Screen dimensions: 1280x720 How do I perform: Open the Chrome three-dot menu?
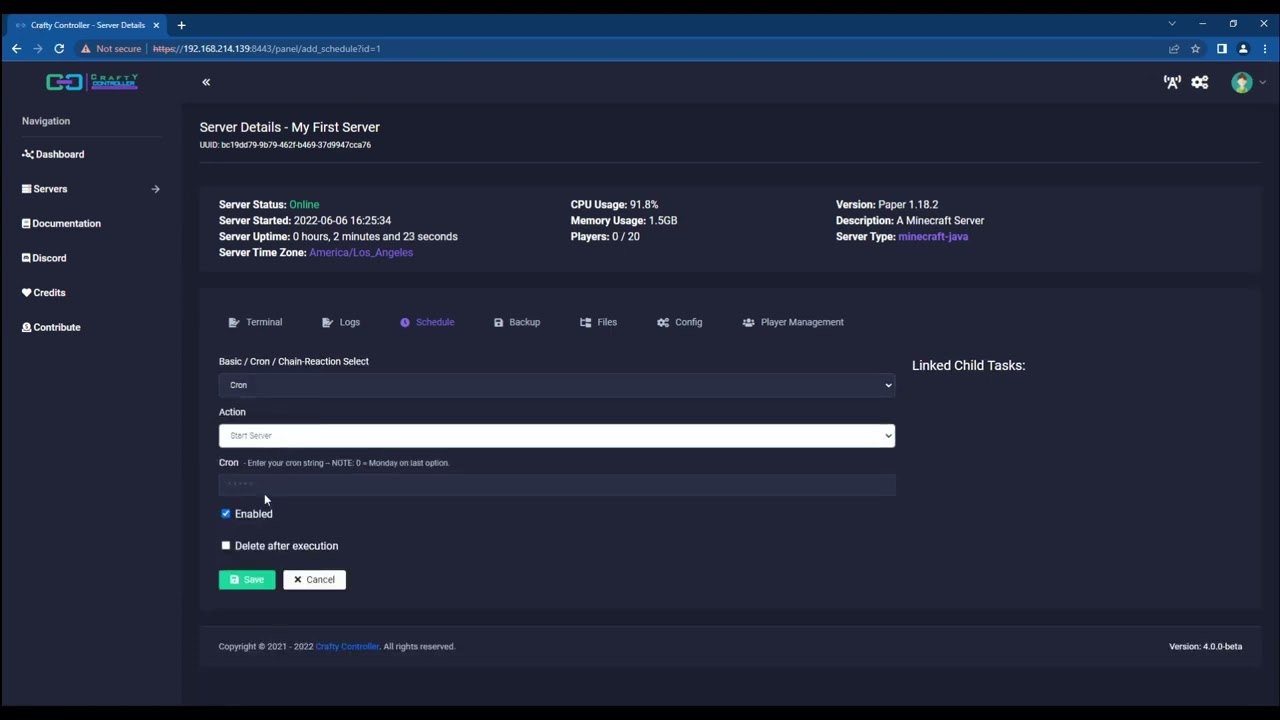pos(1265,49)
